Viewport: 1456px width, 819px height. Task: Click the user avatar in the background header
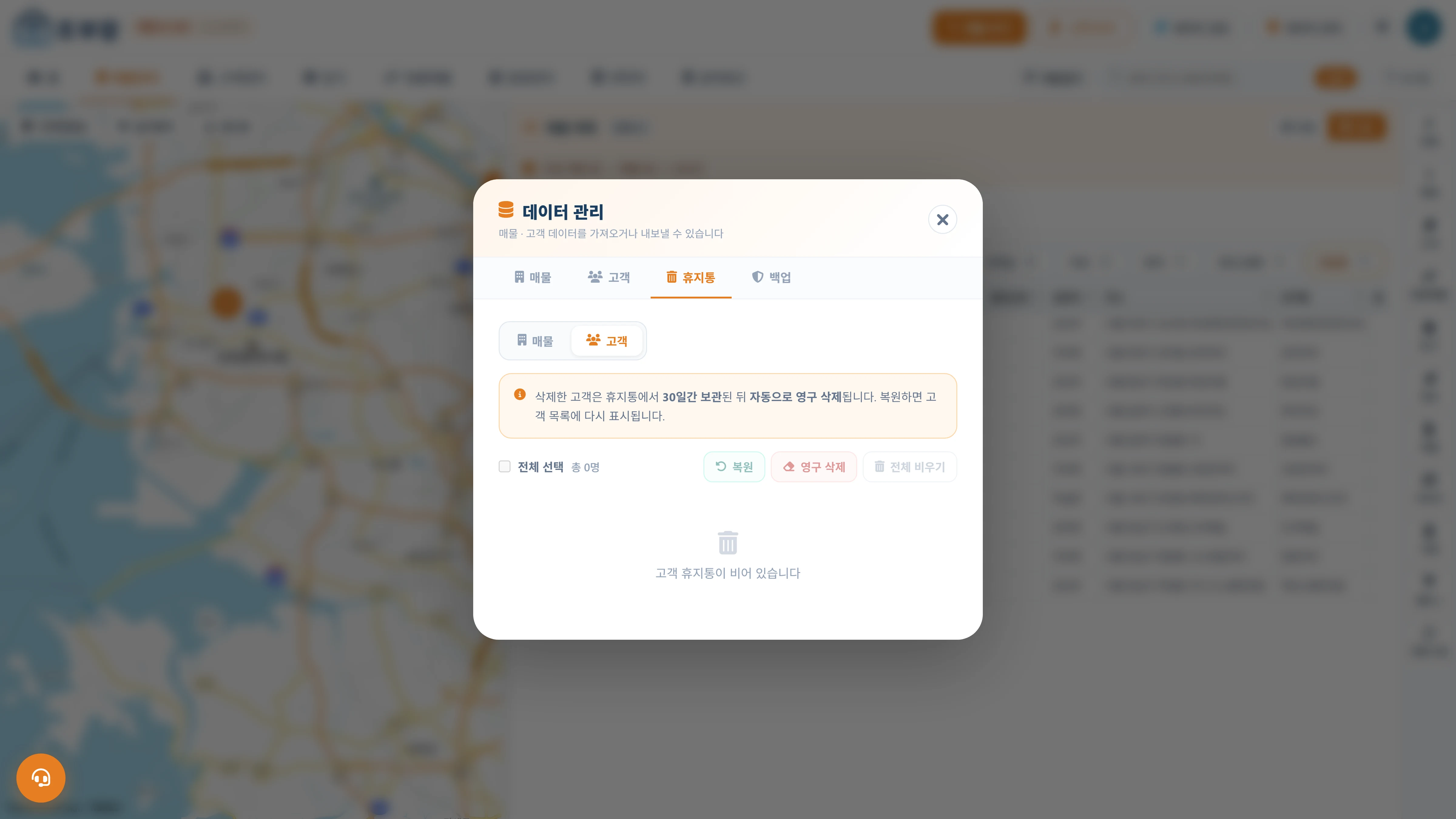click(1424, 27)
